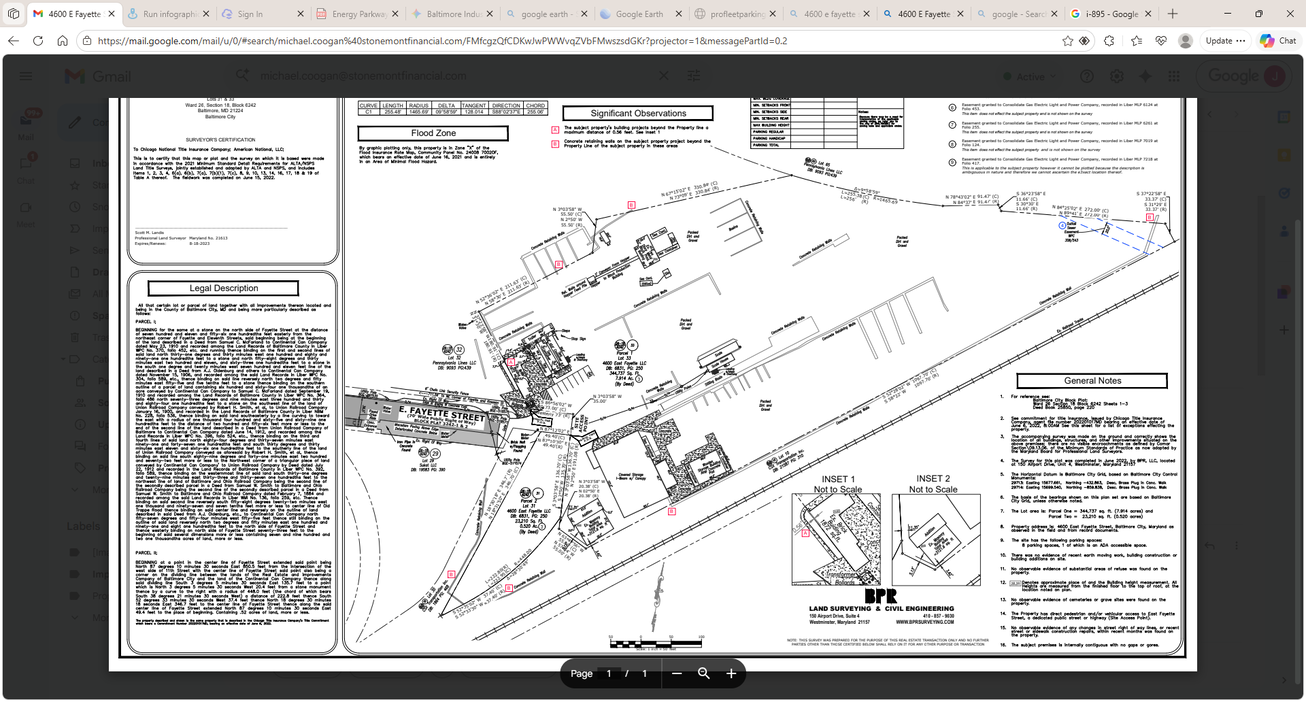Open the browser favorites list
This screenshot has height=702, width=1306.
(x=1136, y=41)
